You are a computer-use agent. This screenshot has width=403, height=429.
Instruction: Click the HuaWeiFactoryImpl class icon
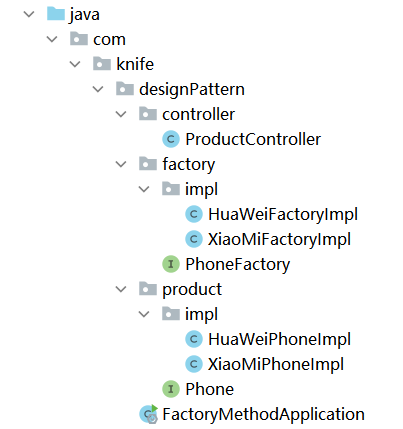194,214
